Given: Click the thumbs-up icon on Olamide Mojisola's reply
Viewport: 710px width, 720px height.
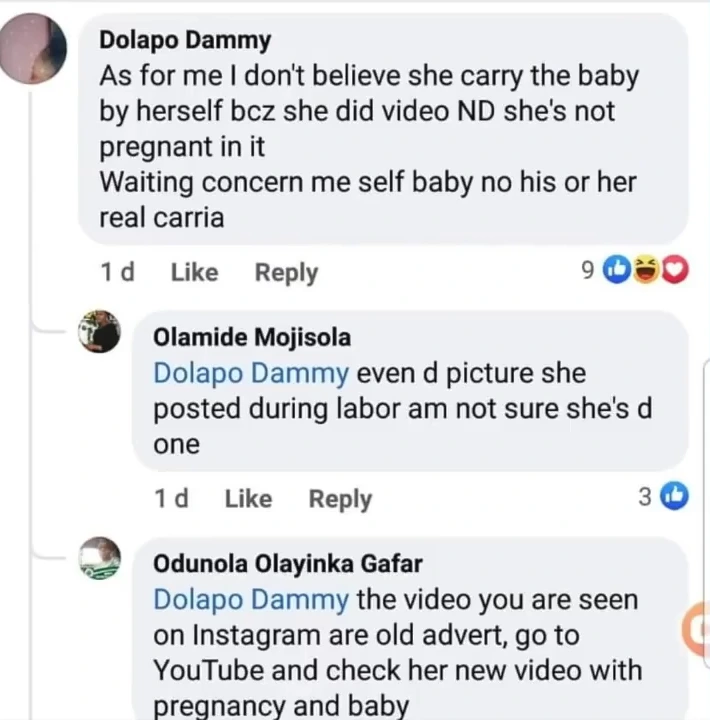Looking at the screenshot, I should point(675,496).
